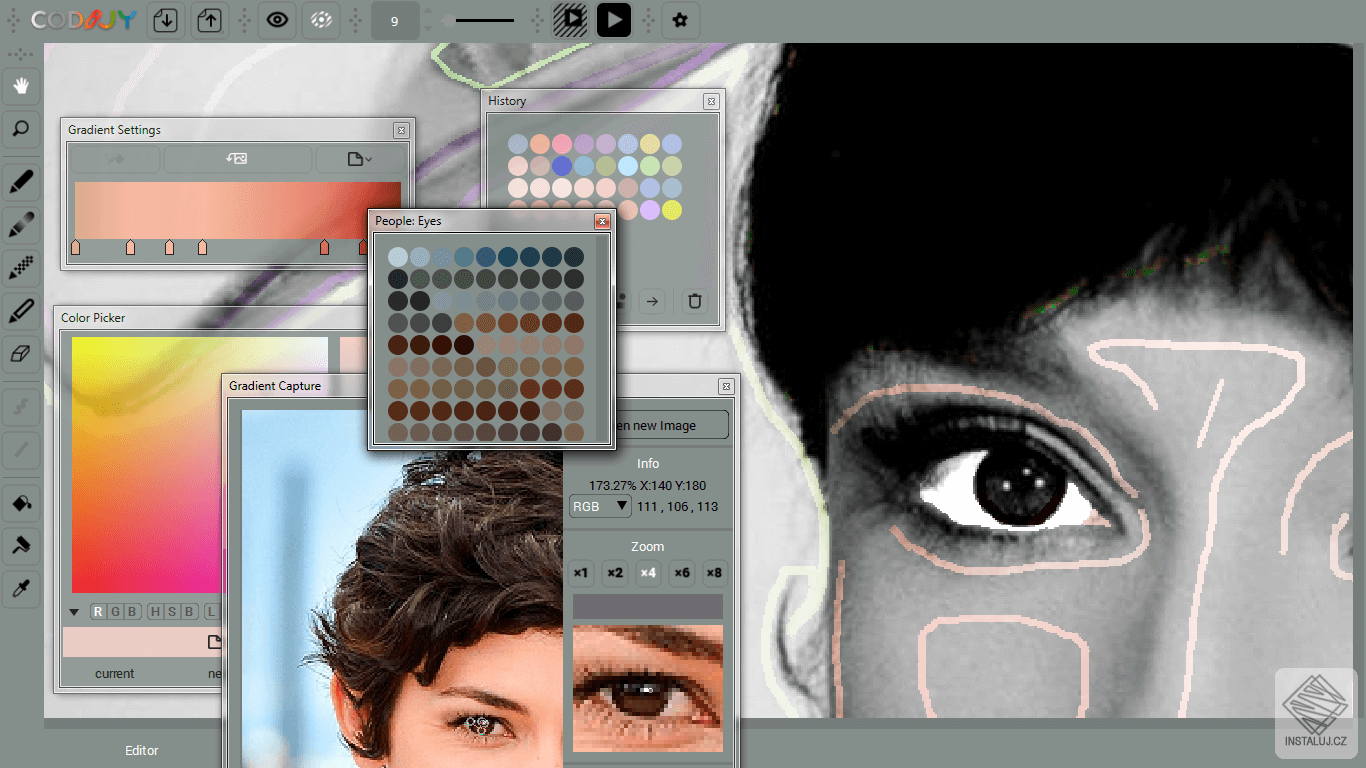Select the dotted pixel brush tool

click(21, 269)
